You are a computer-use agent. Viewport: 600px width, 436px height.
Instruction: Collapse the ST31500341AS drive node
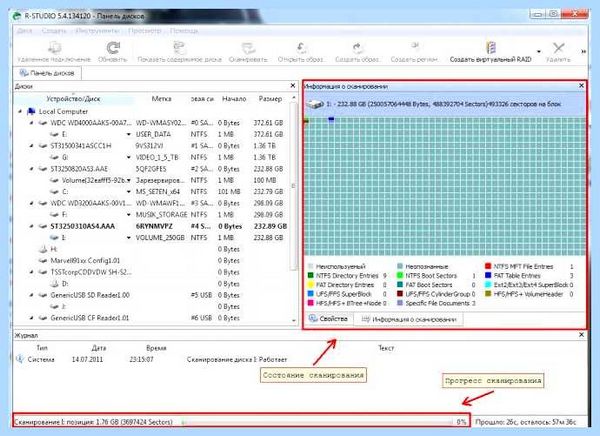31,146
